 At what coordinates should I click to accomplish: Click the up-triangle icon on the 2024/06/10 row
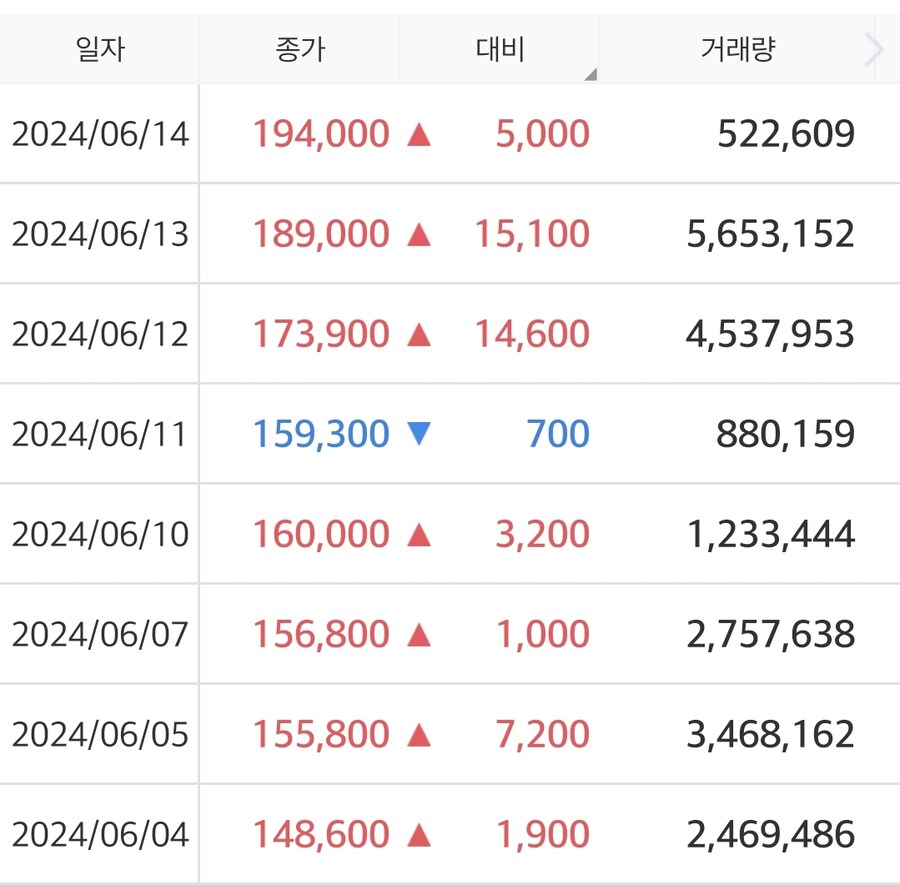[x=421, y=533]
